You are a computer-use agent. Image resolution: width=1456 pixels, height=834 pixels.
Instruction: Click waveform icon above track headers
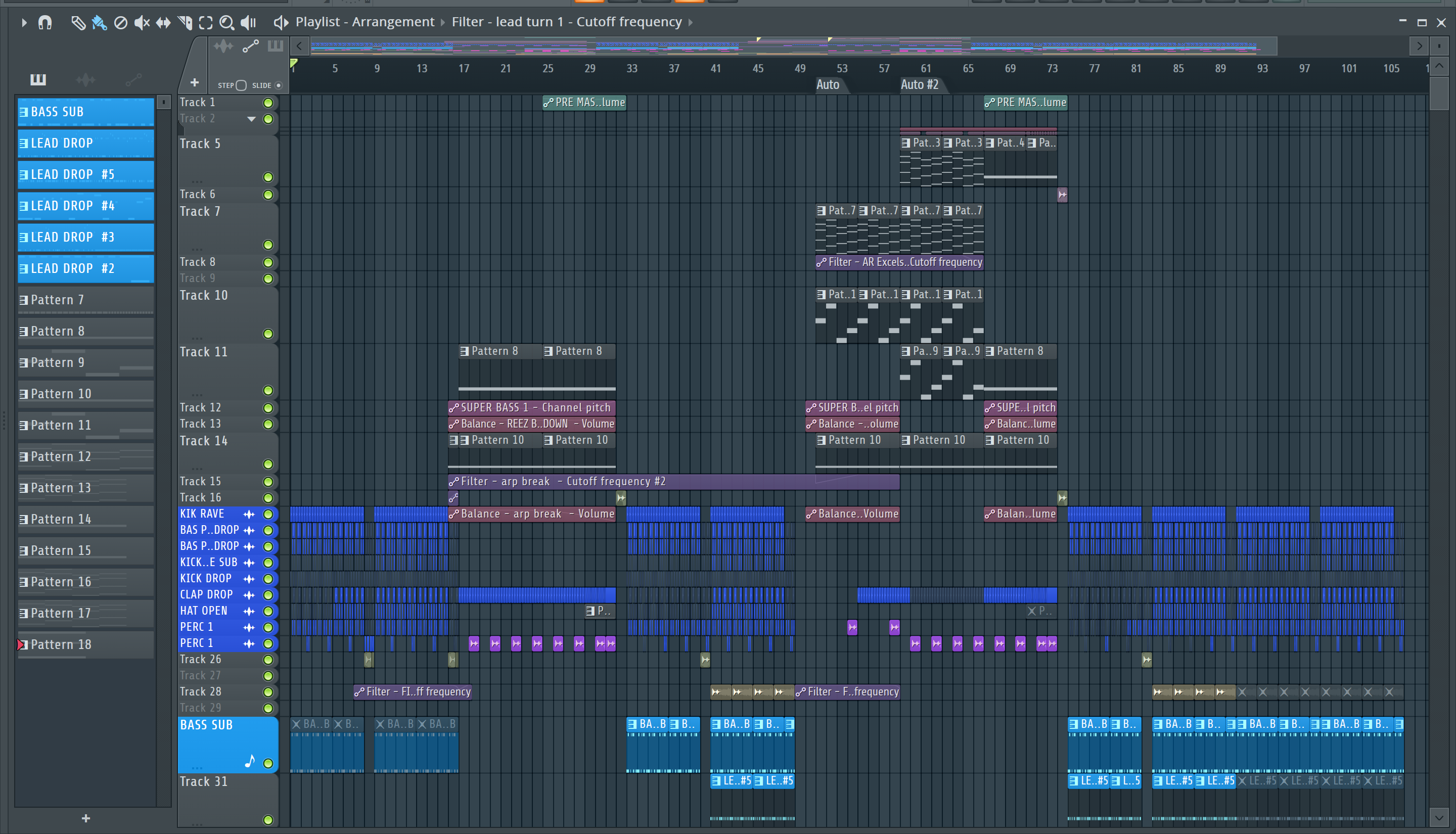pyautogui.click(x=223, y=46)
